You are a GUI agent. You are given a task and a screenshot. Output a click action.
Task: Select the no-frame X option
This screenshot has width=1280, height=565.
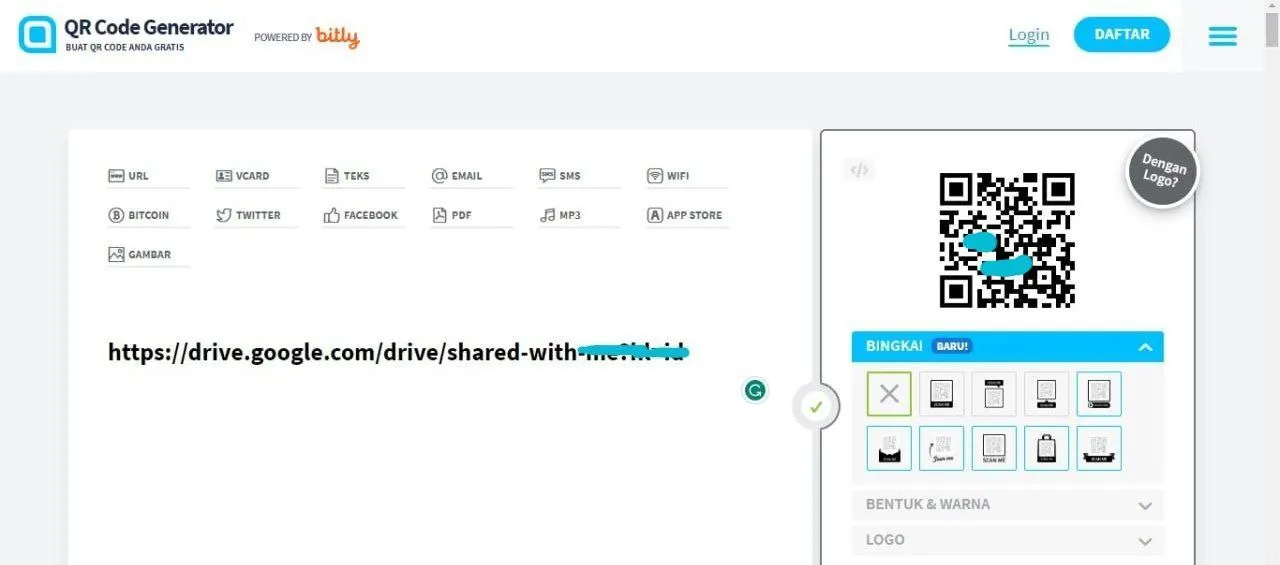(x=889, y=394)
